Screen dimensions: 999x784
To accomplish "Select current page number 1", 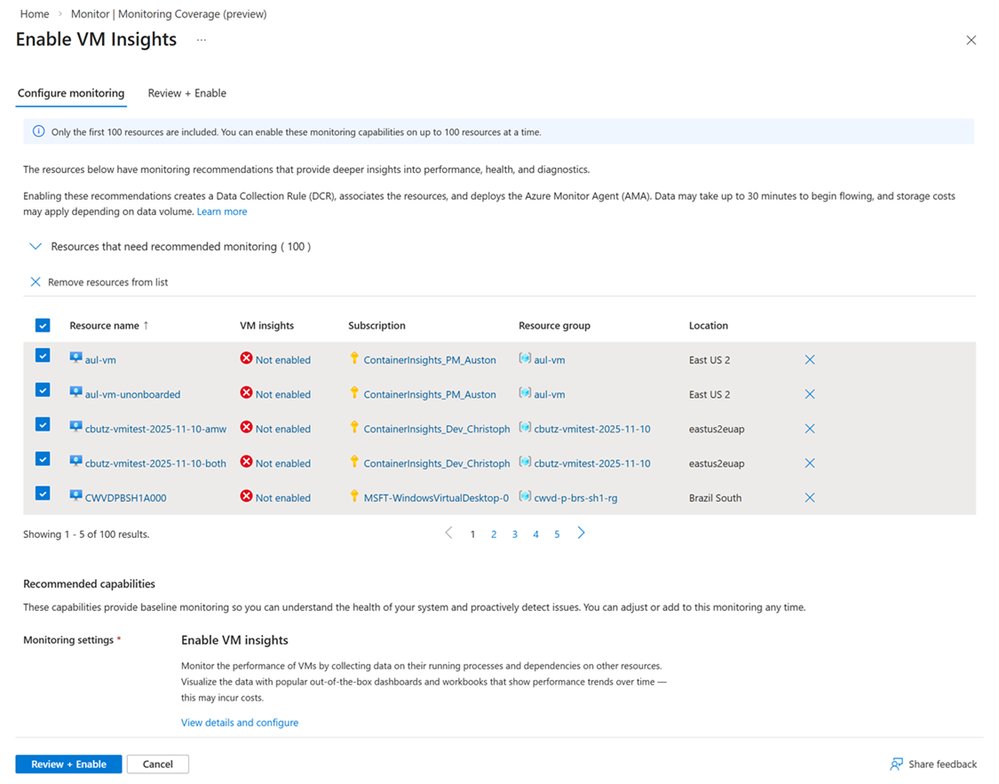I will tap(473, 534).
